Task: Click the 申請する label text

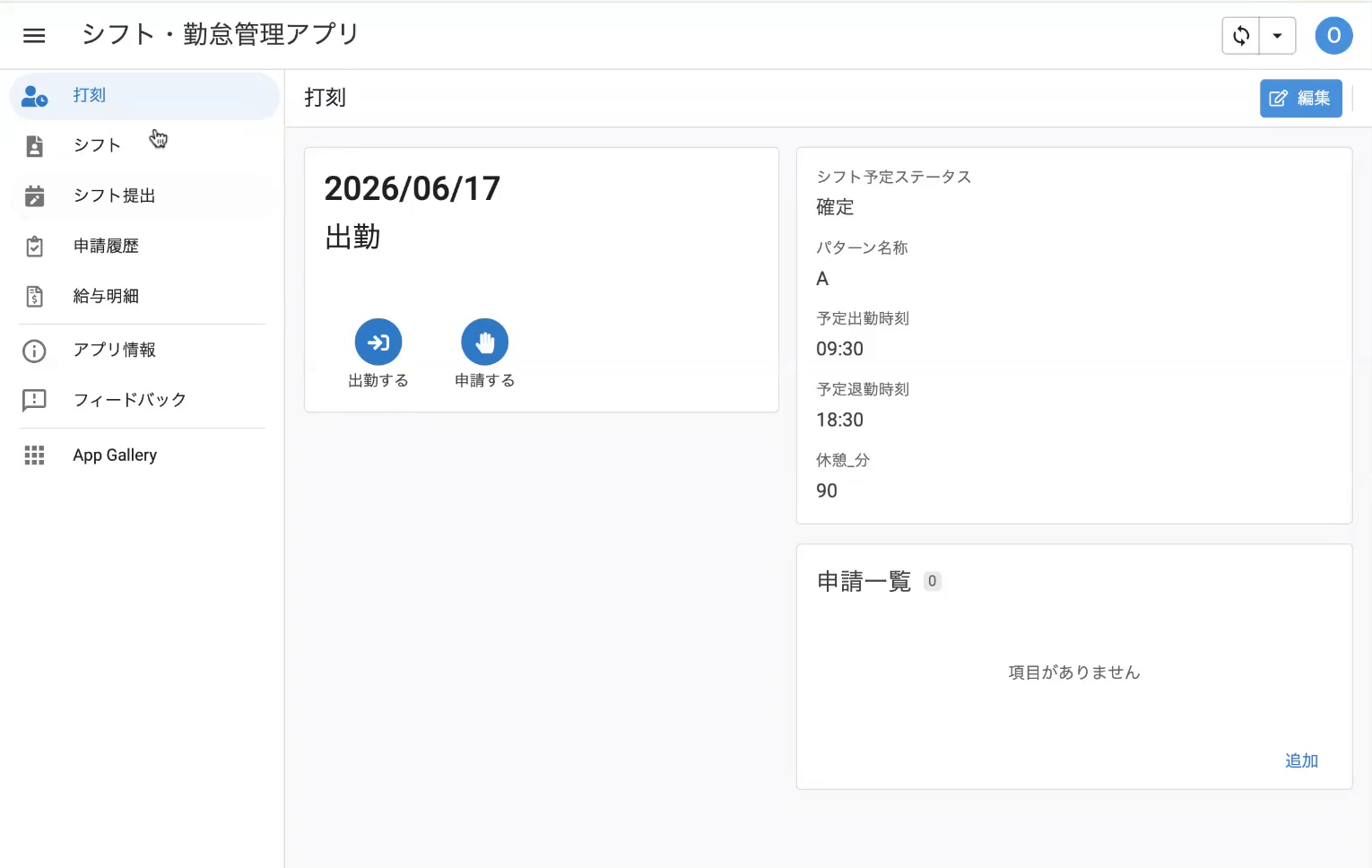Action: click(x=484, y=381)
